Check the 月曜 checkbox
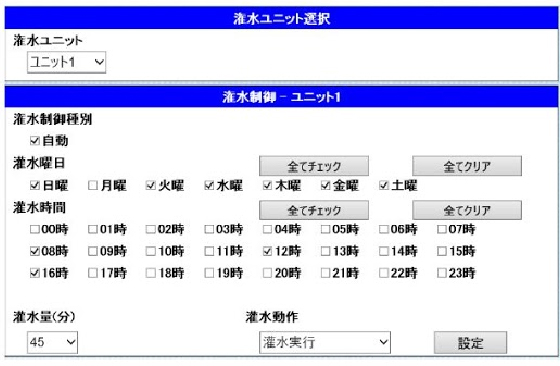 [93, 185]
